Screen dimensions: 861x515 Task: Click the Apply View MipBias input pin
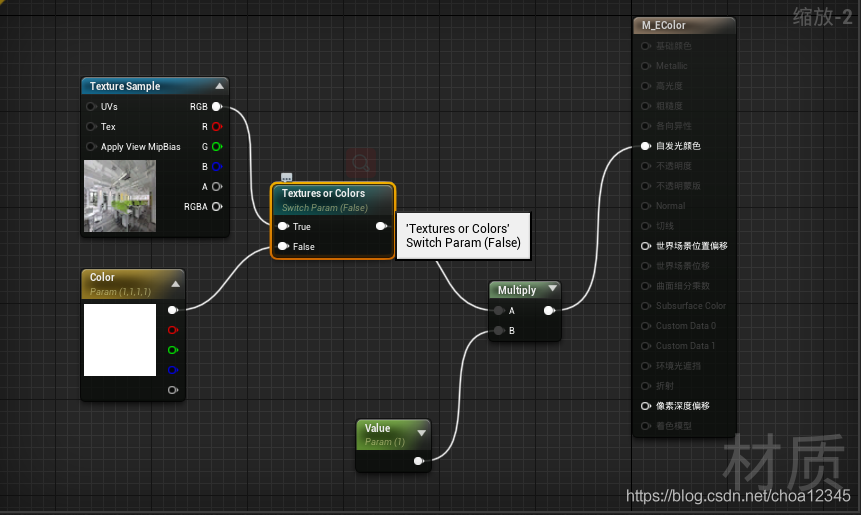pos(91,147)
